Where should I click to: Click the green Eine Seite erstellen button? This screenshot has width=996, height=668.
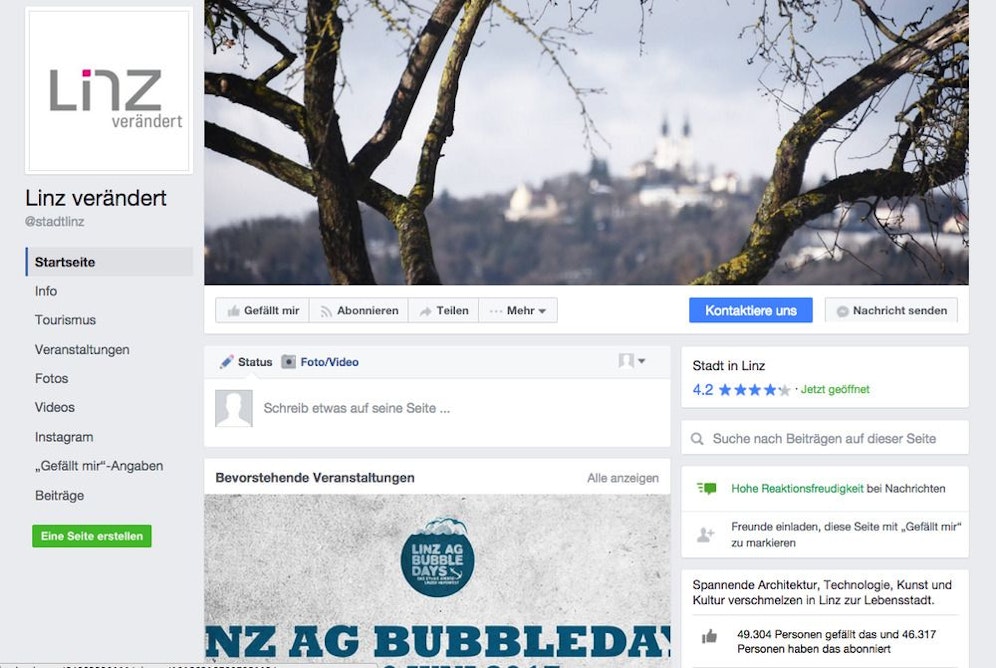(92, 536)
